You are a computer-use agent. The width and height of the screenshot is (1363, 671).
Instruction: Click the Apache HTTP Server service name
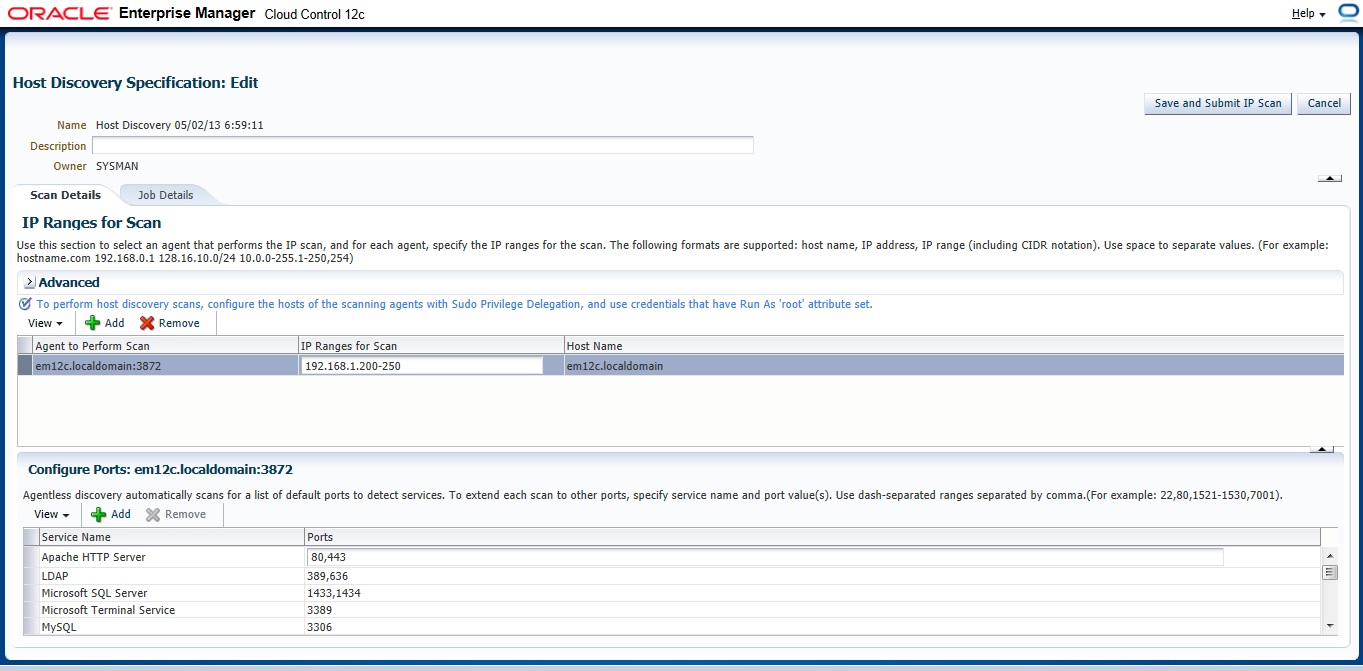(93, 557)
